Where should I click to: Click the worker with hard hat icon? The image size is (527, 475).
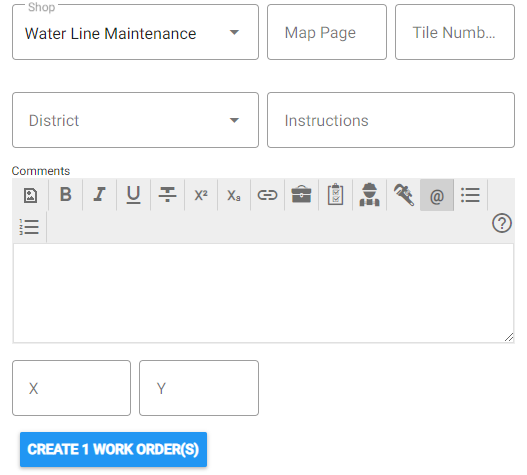click(x=369, y=195)
